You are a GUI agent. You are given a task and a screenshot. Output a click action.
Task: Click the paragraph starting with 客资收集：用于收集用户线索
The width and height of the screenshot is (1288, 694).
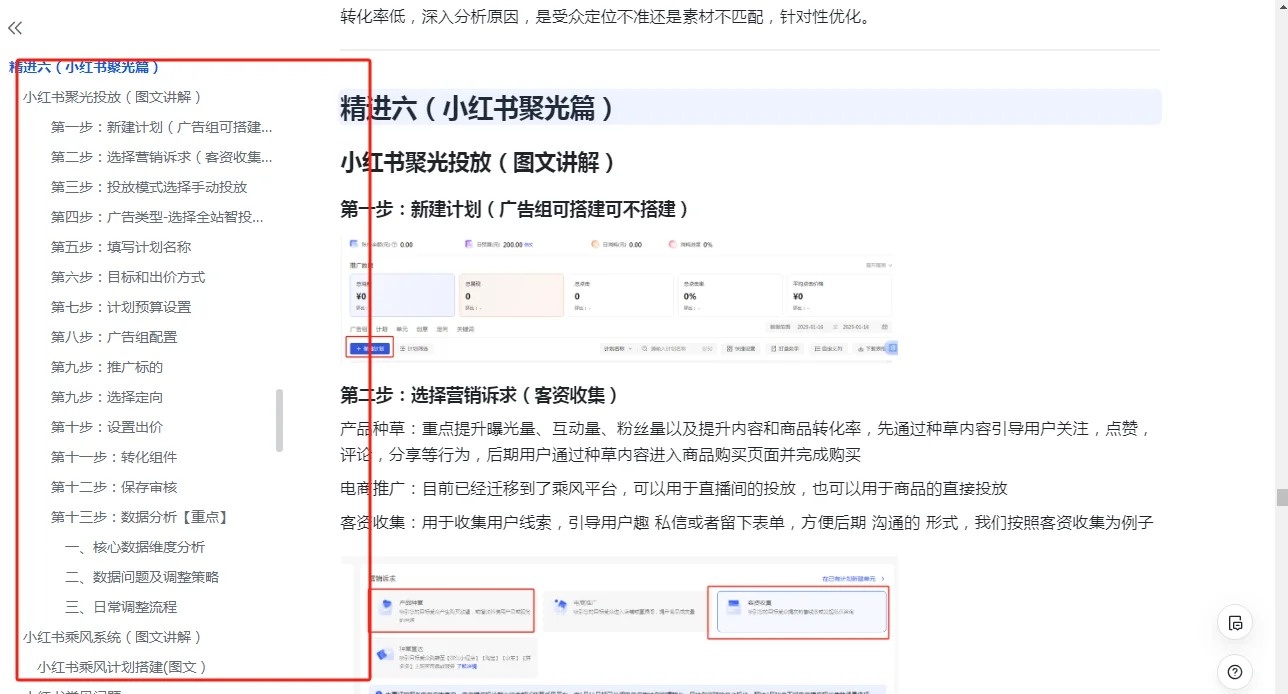(x=747, y=522)
